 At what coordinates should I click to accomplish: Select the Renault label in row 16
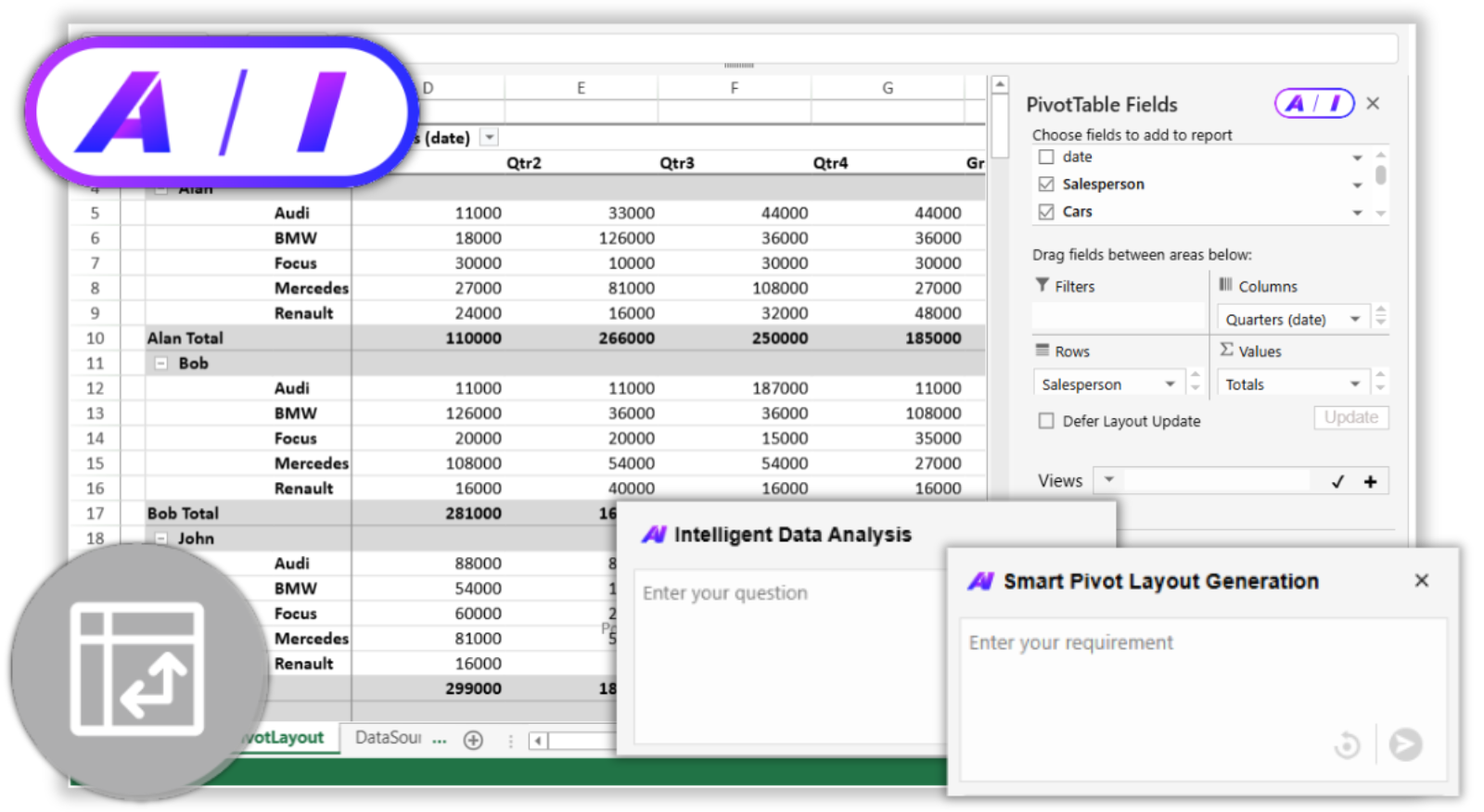tap(303, 488)
